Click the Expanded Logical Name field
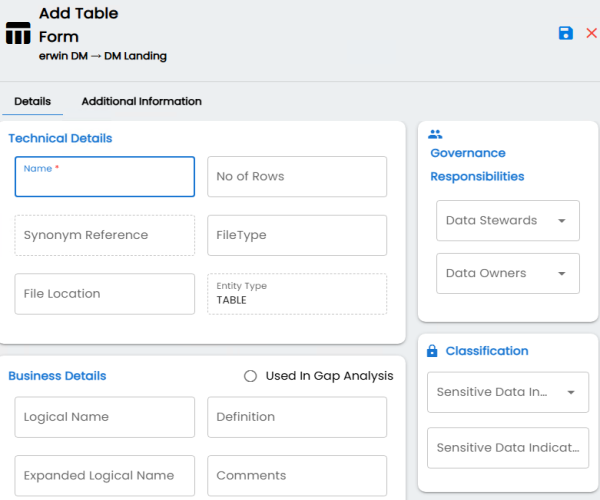Viewport: 600px width, 500px height. [105, 476]
